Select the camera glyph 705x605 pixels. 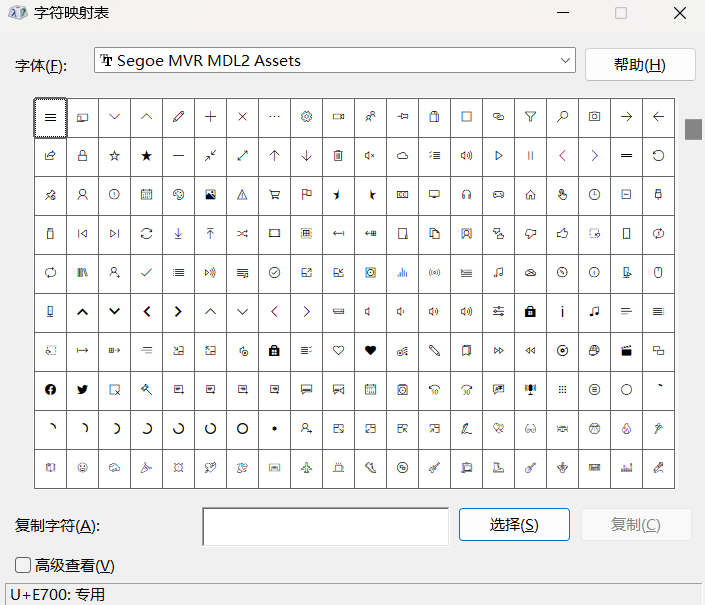(594, 117)
